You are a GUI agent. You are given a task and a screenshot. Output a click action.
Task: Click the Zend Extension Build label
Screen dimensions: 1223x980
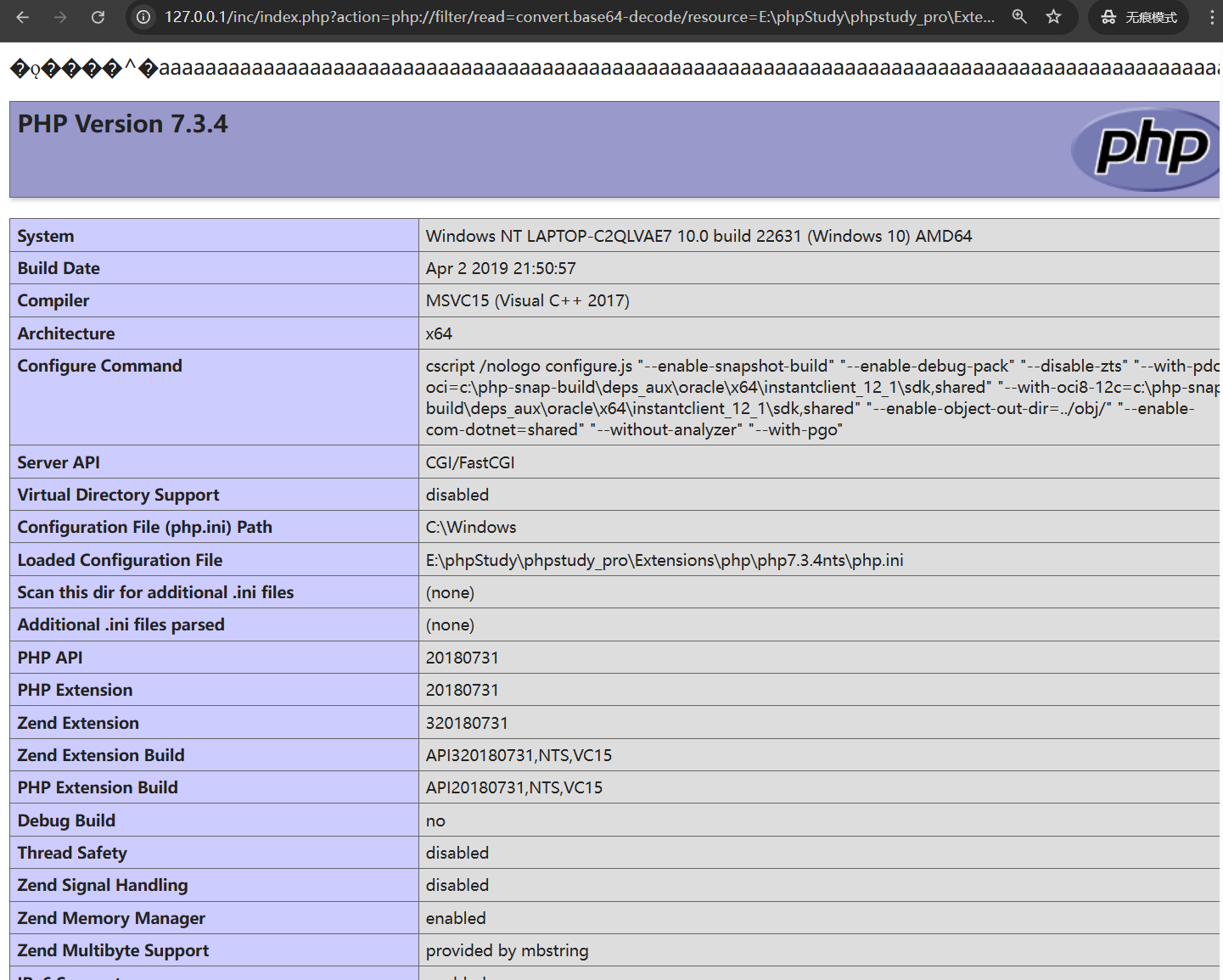pos(101,755)
